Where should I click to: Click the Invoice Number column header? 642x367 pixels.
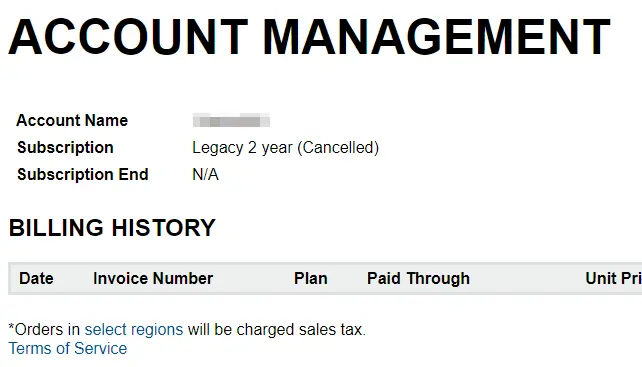tap(153, 279)
